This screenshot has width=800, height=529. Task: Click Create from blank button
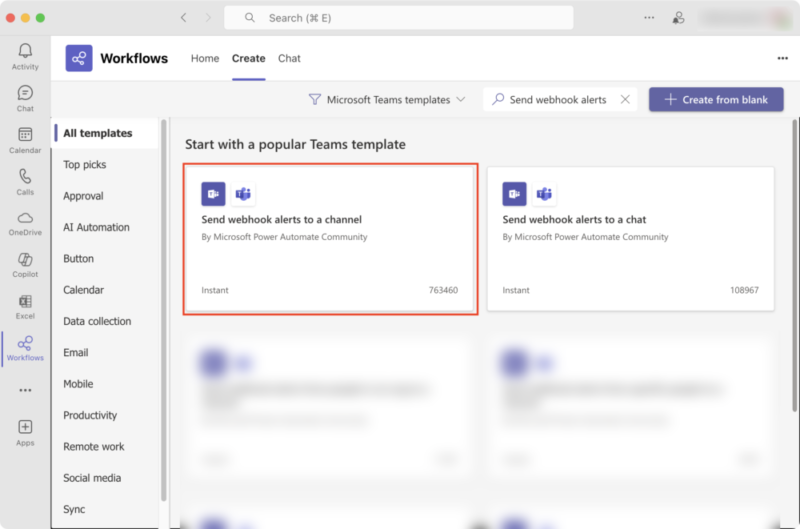pyautogui.click(x=716, y=99)
